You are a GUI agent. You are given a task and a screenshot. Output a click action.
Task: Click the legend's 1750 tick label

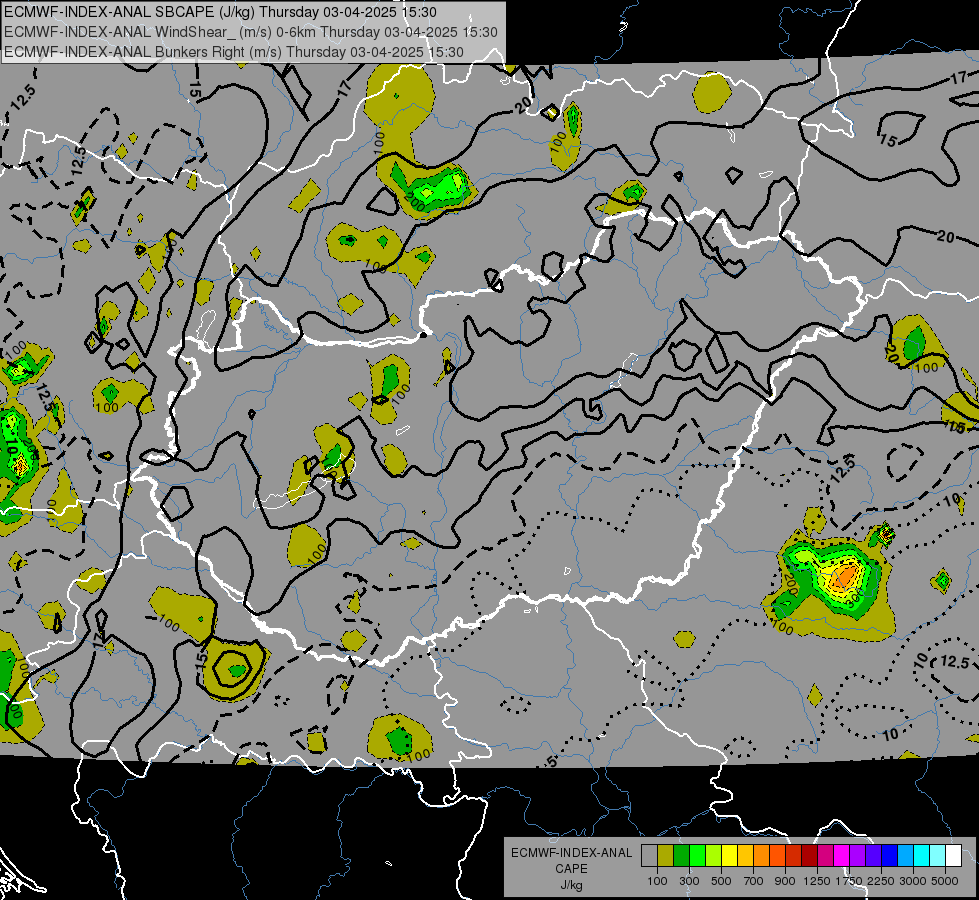pos(849,881)
